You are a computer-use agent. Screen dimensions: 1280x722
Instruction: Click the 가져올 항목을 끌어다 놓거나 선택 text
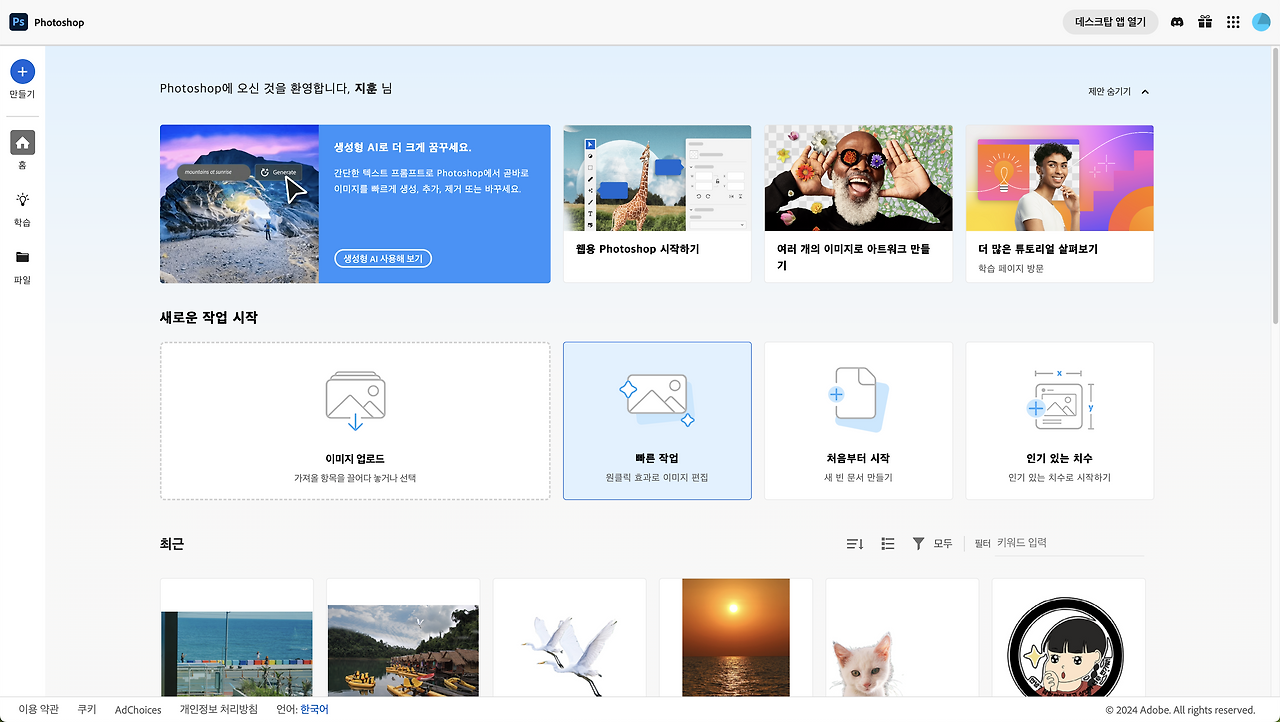[x=355, y=478]
